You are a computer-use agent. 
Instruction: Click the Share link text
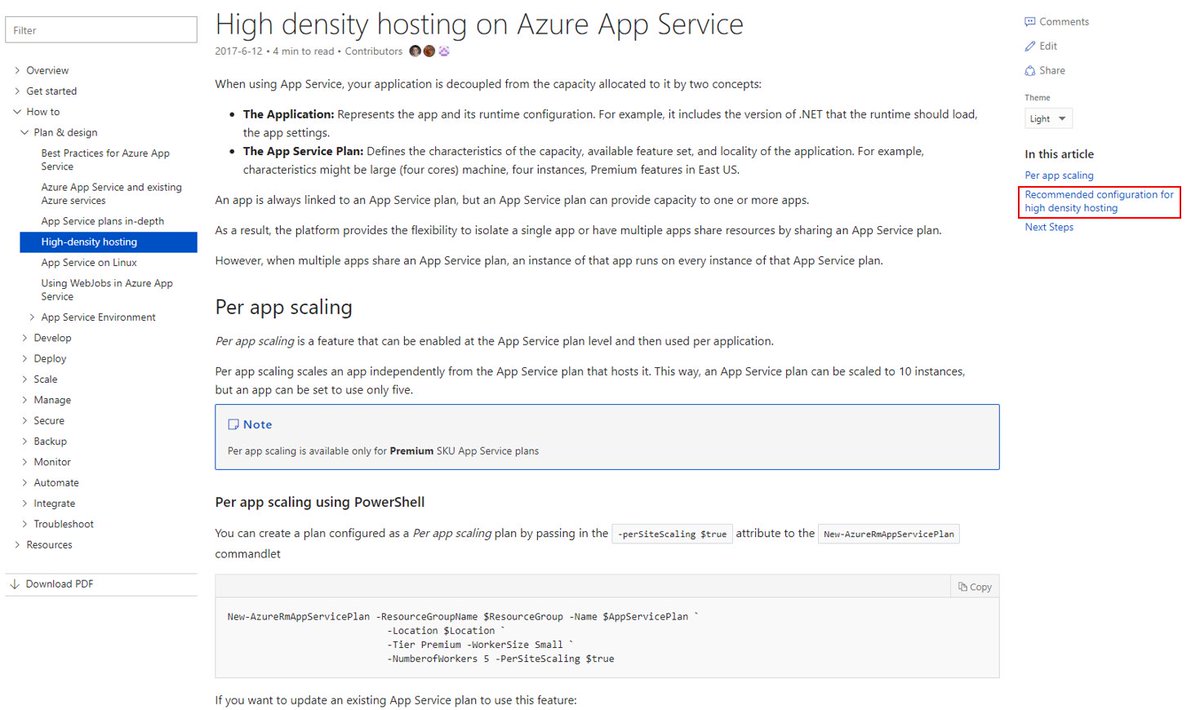pyautogui.click(x=1052, y=71)
